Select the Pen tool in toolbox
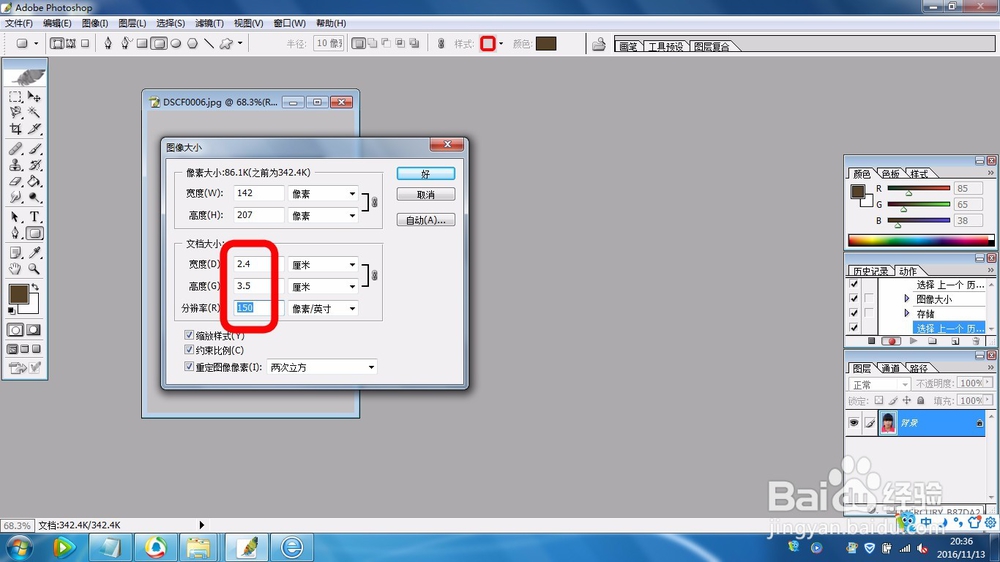Viewport: 1000px width, 562px height. click(x=15, y=233)
